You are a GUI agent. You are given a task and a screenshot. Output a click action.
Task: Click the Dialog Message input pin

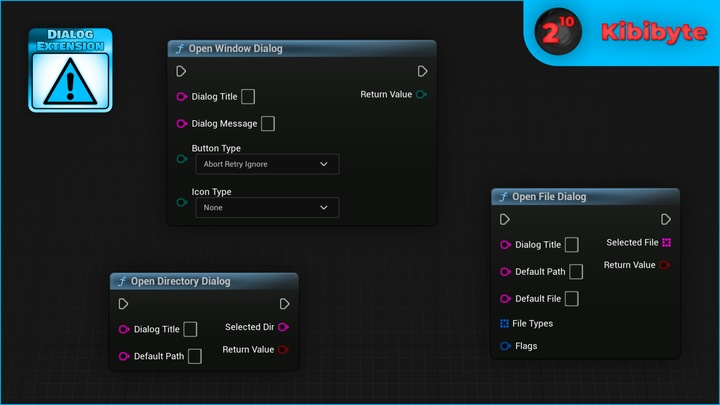[182, 124]
